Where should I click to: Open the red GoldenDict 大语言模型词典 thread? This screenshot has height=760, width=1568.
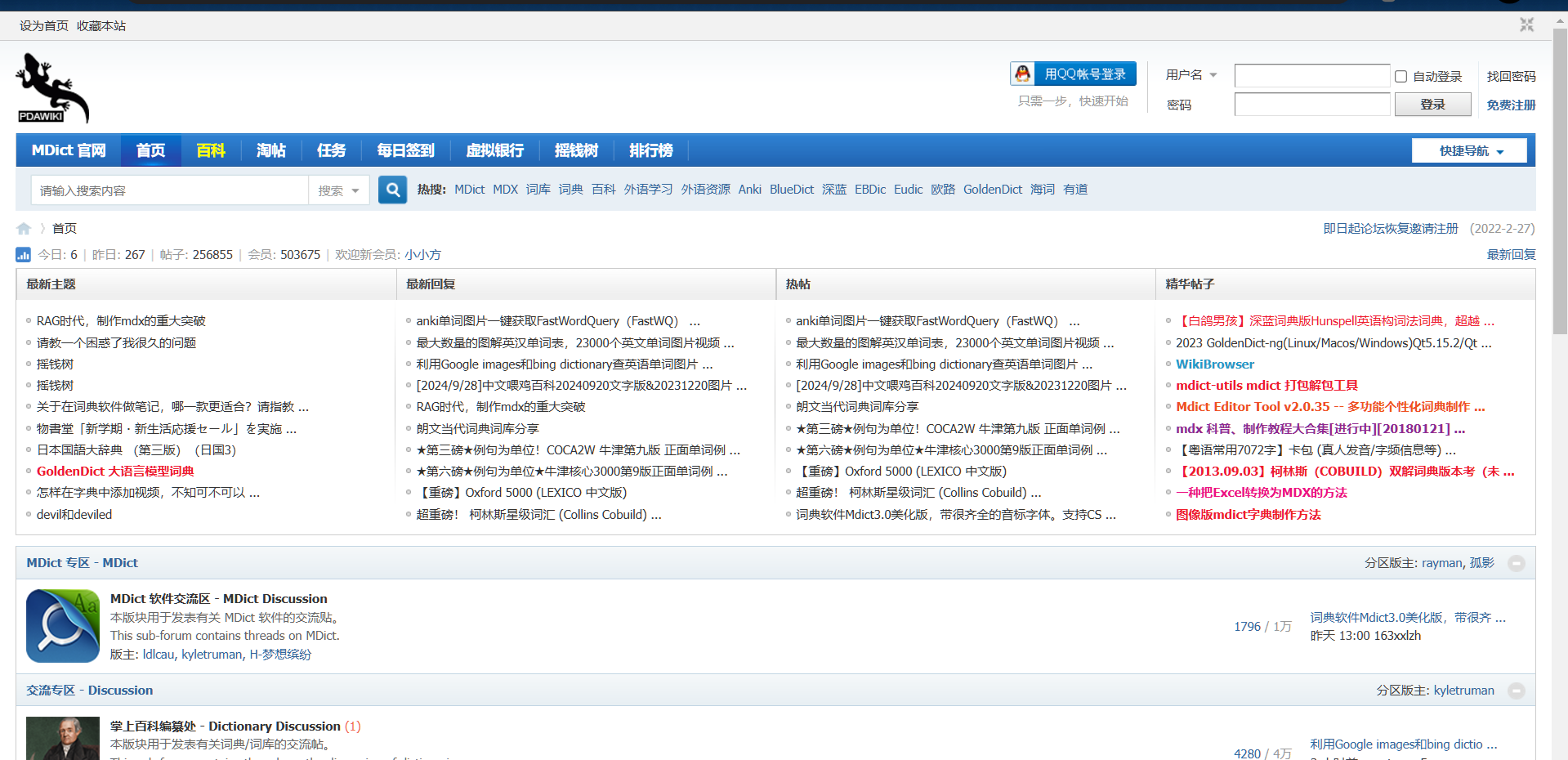[115, 472]
